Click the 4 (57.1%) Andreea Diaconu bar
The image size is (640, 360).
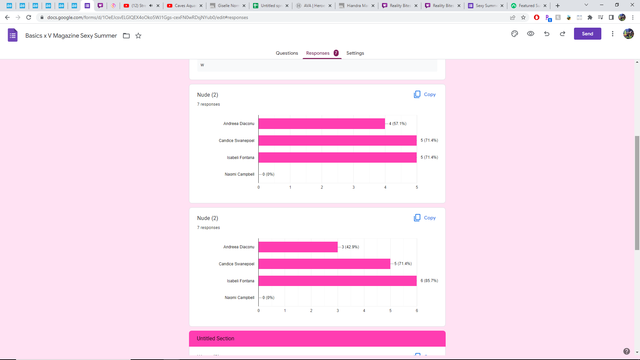[322, 124]
